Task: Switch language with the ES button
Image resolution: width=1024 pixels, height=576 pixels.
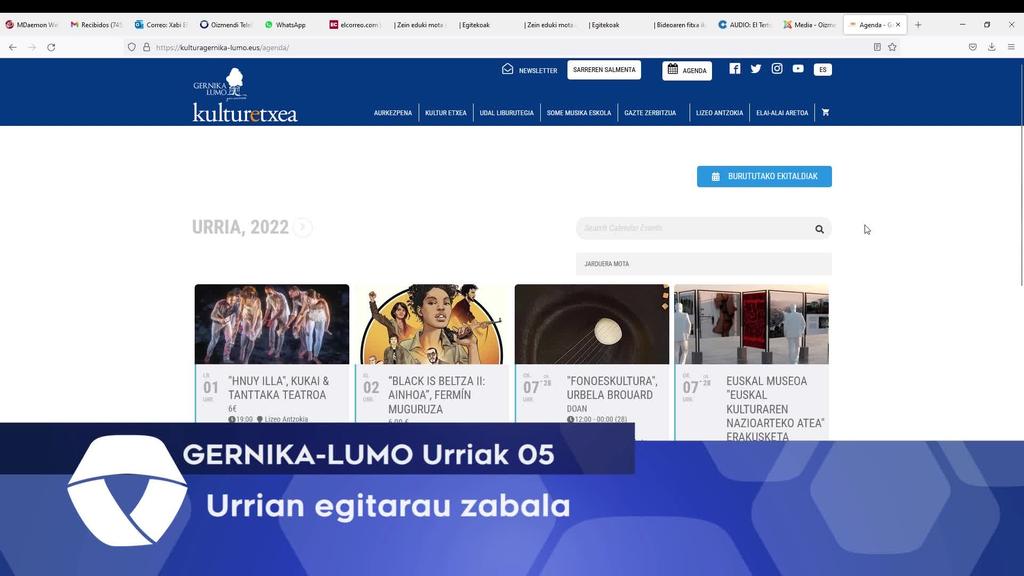Action: coord(823,69)
